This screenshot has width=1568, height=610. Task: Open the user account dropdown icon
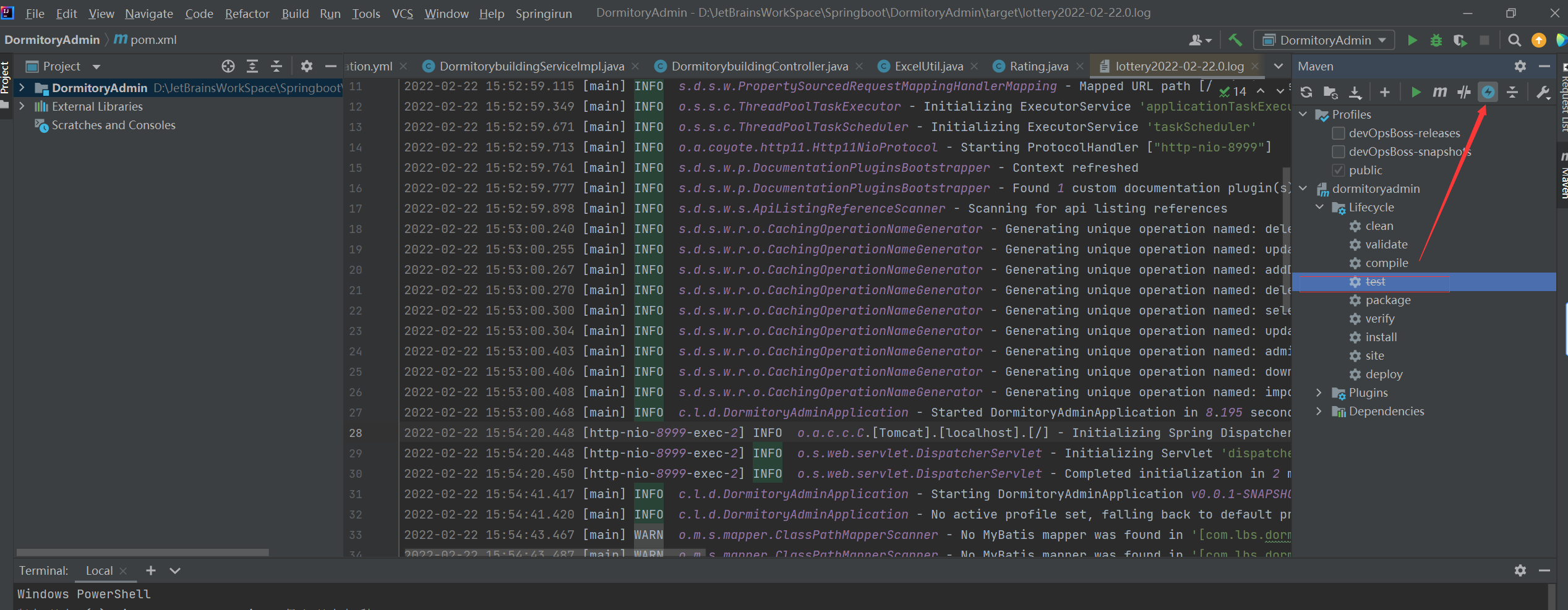coord(1200,40)
